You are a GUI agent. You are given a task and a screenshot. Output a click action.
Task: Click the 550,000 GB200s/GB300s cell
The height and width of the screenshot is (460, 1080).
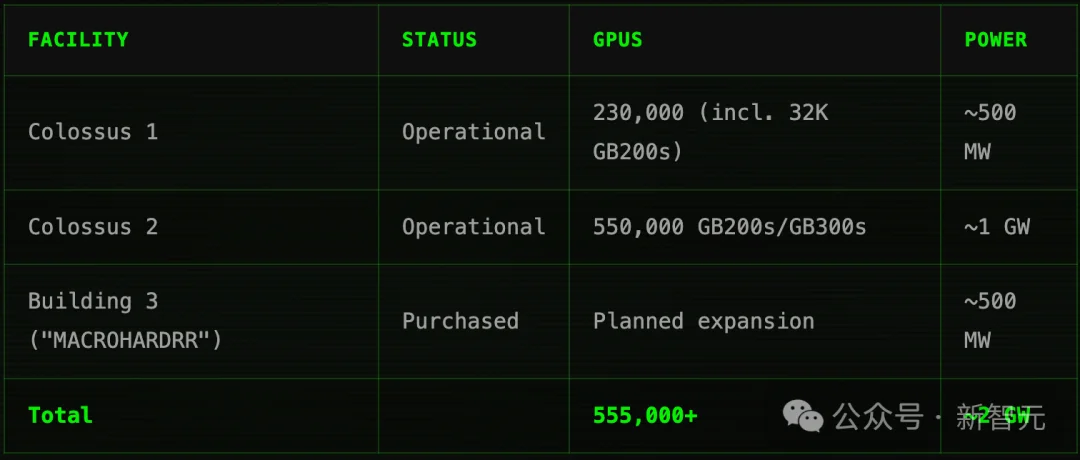[729, 226]
